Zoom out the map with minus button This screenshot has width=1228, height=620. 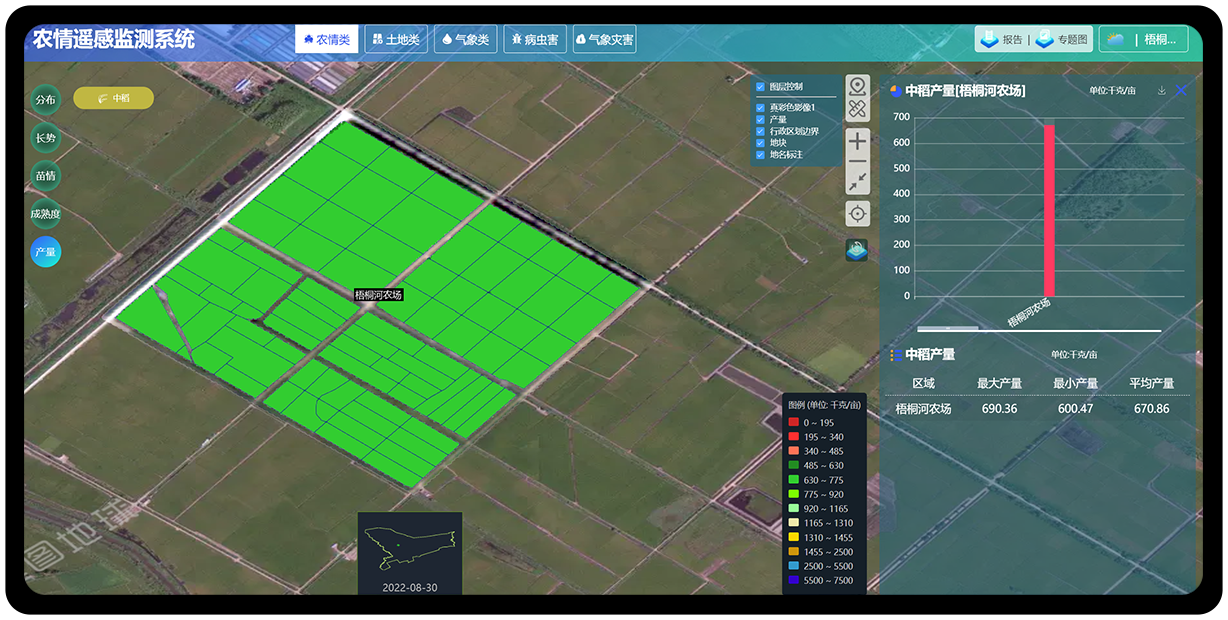(858, 162)
